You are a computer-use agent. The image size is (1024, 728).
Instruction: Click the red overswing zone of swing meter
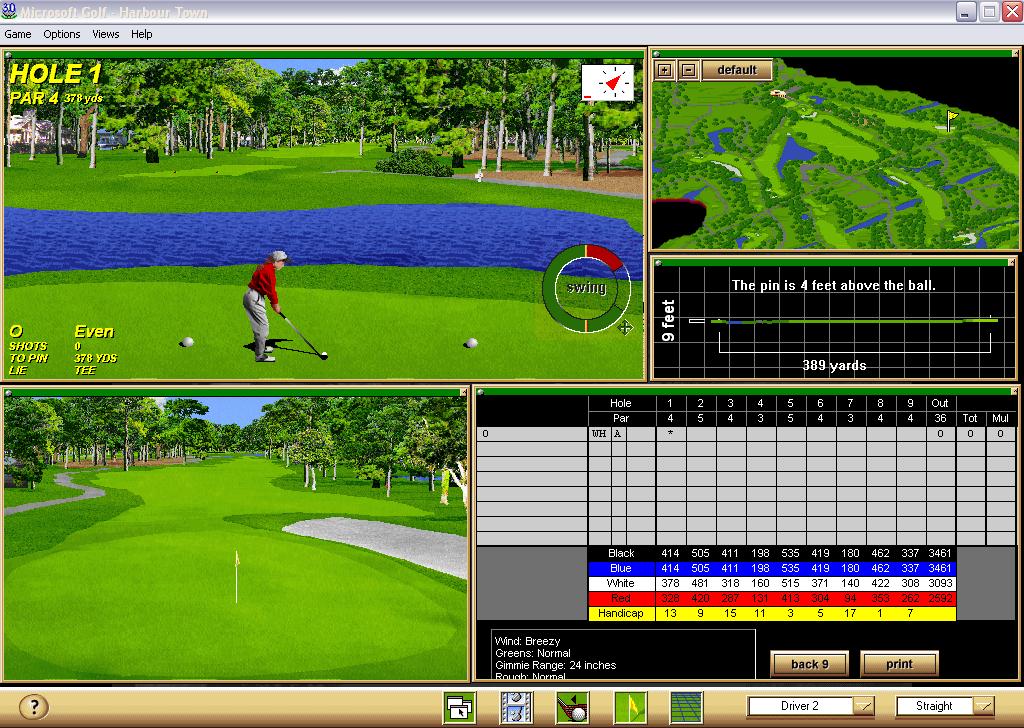(605, 257)
